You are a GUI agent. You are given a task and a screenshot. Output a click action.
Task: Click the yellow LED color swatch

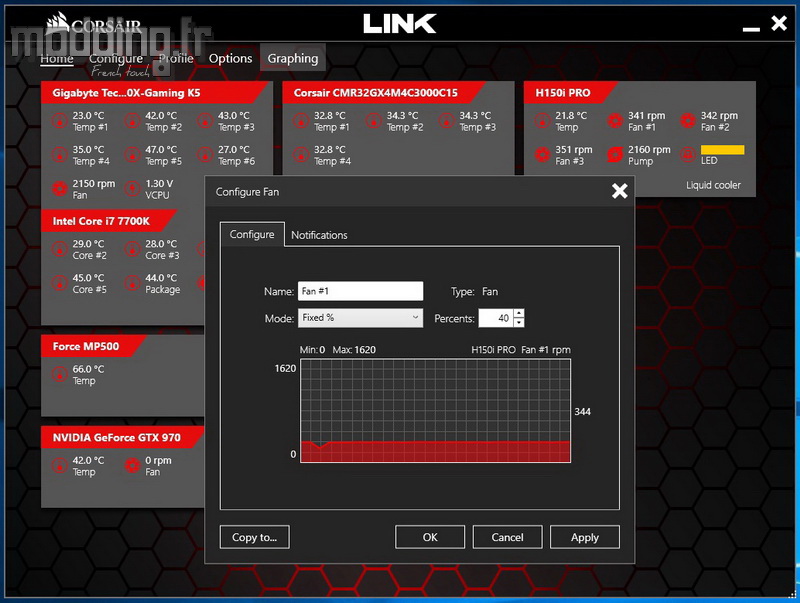tap(722, 149)
